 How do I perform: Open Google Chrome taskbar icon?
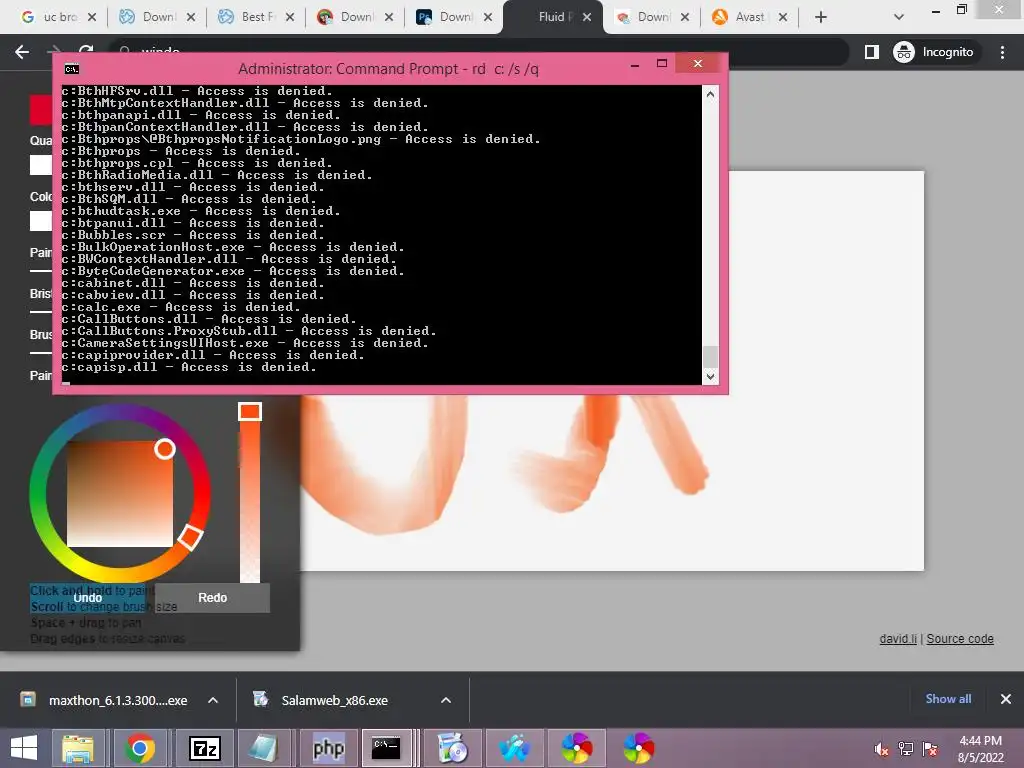[x=140, y=748]
